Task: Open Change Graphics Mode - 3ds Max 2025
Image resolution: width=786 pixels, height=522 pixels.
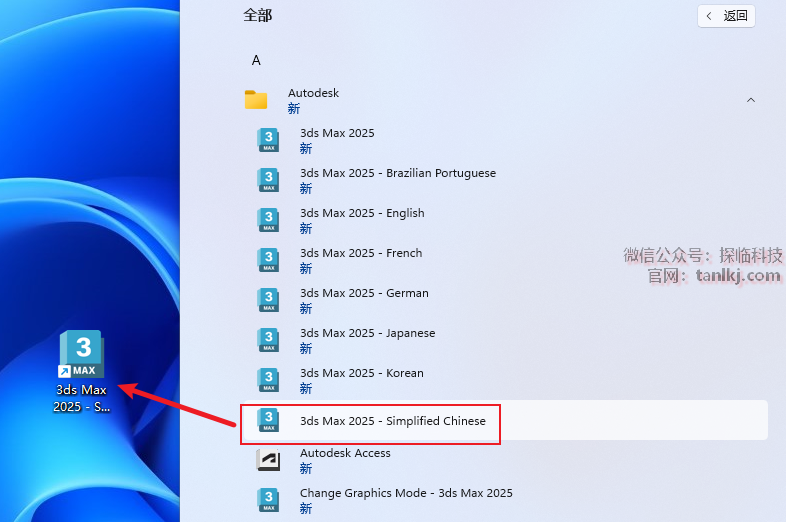Action: [x=406, y=493]
